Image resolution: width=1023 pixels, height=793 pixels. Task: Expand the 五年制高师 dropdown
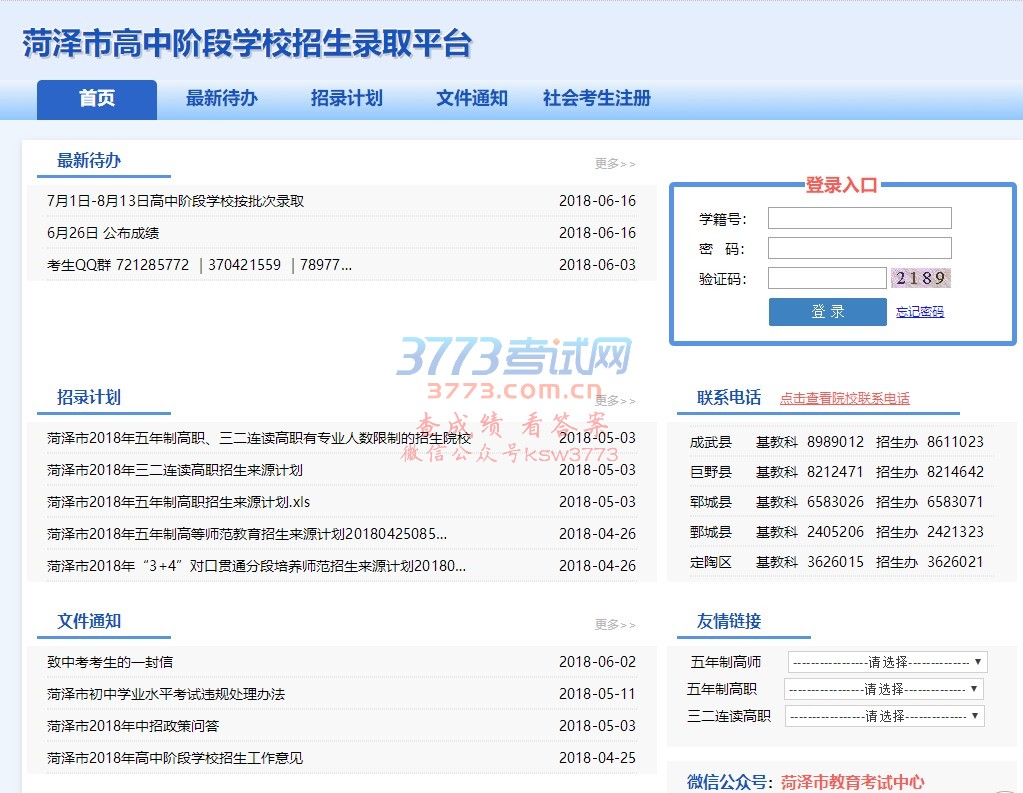click(x=887, y=662)
